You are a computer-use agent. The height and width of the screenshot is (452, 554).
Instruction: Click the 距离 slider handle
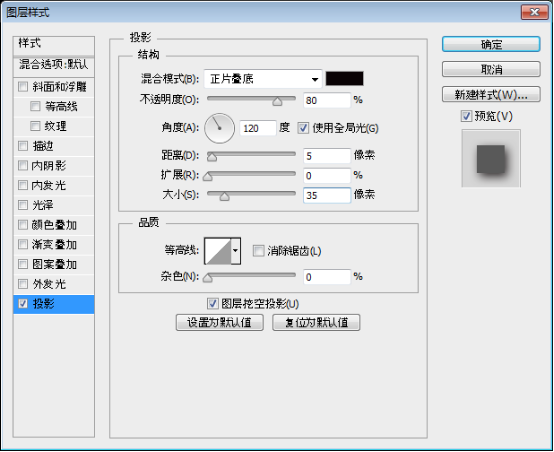click(212, 157)
